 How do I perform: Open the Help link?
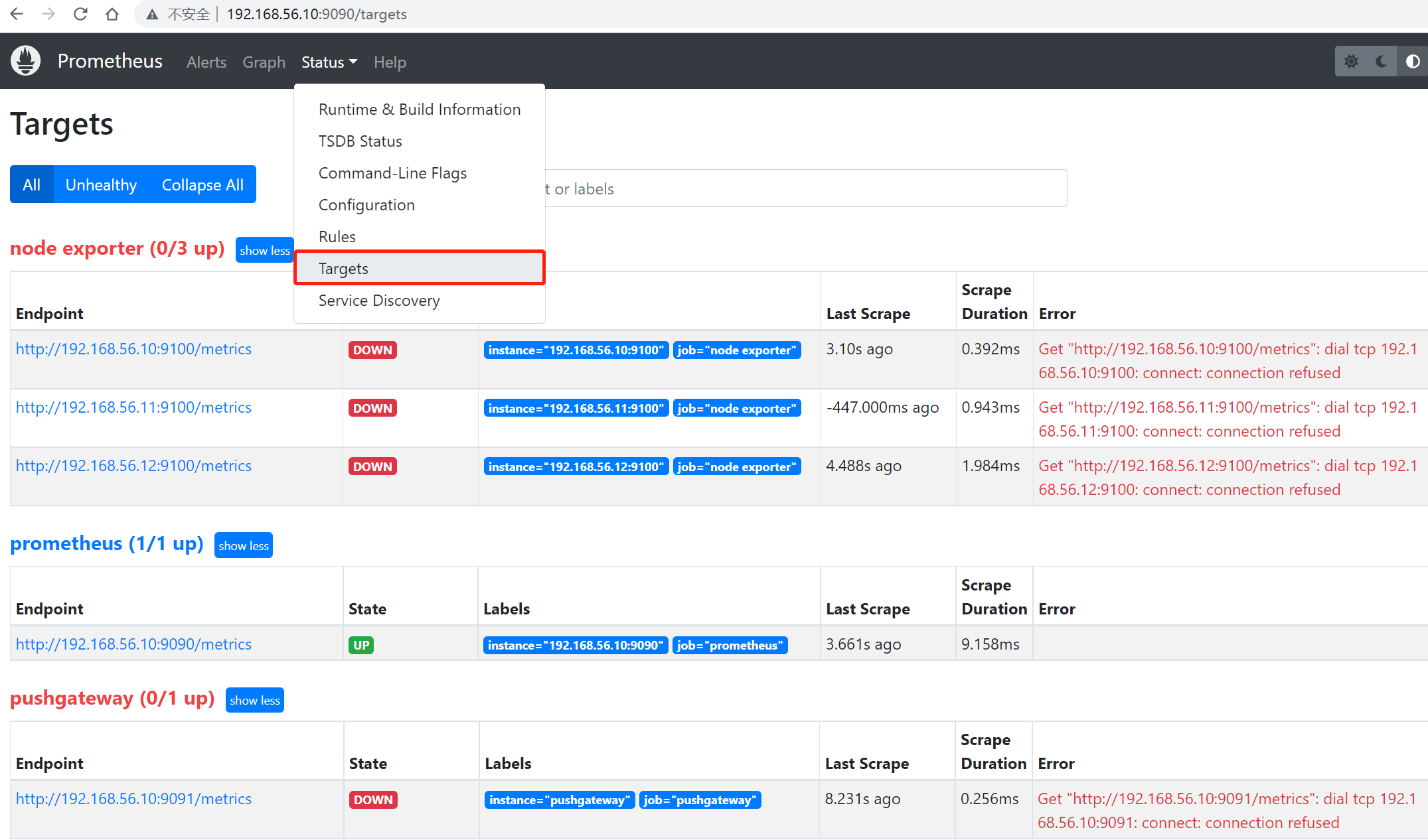click(x=390, y=62)
